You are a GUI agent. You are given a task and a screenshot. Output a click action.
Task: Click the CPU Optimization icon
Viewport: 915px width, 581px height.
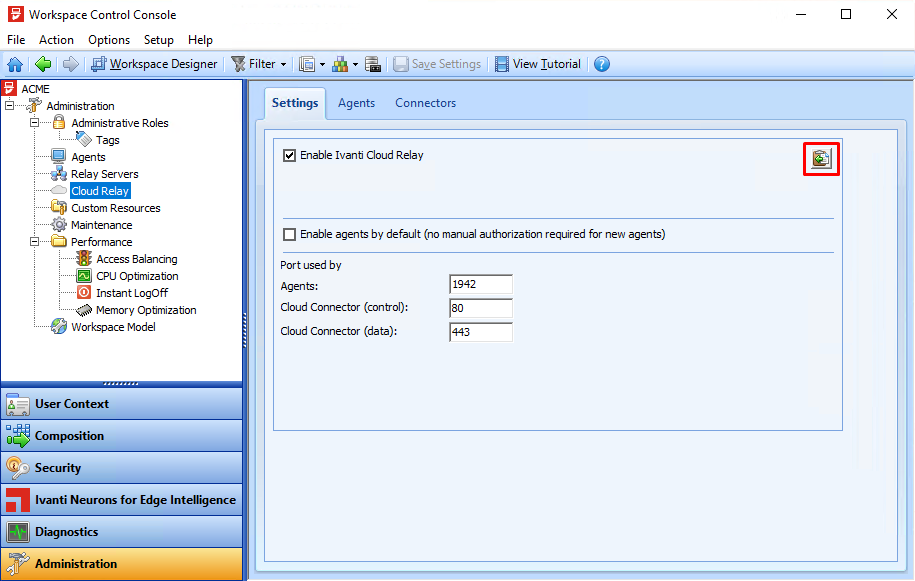tap(84, 276)
